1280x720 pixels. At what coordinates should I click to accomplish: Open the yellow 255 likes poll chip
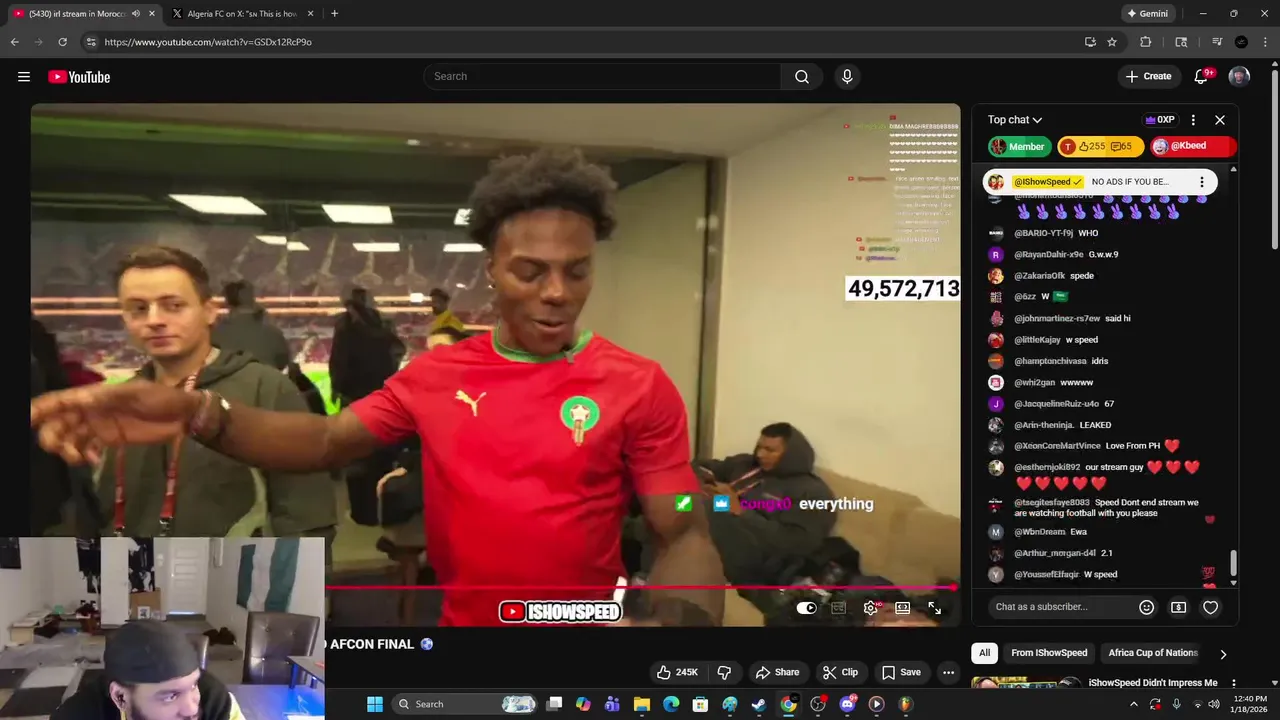[1100, 147]
